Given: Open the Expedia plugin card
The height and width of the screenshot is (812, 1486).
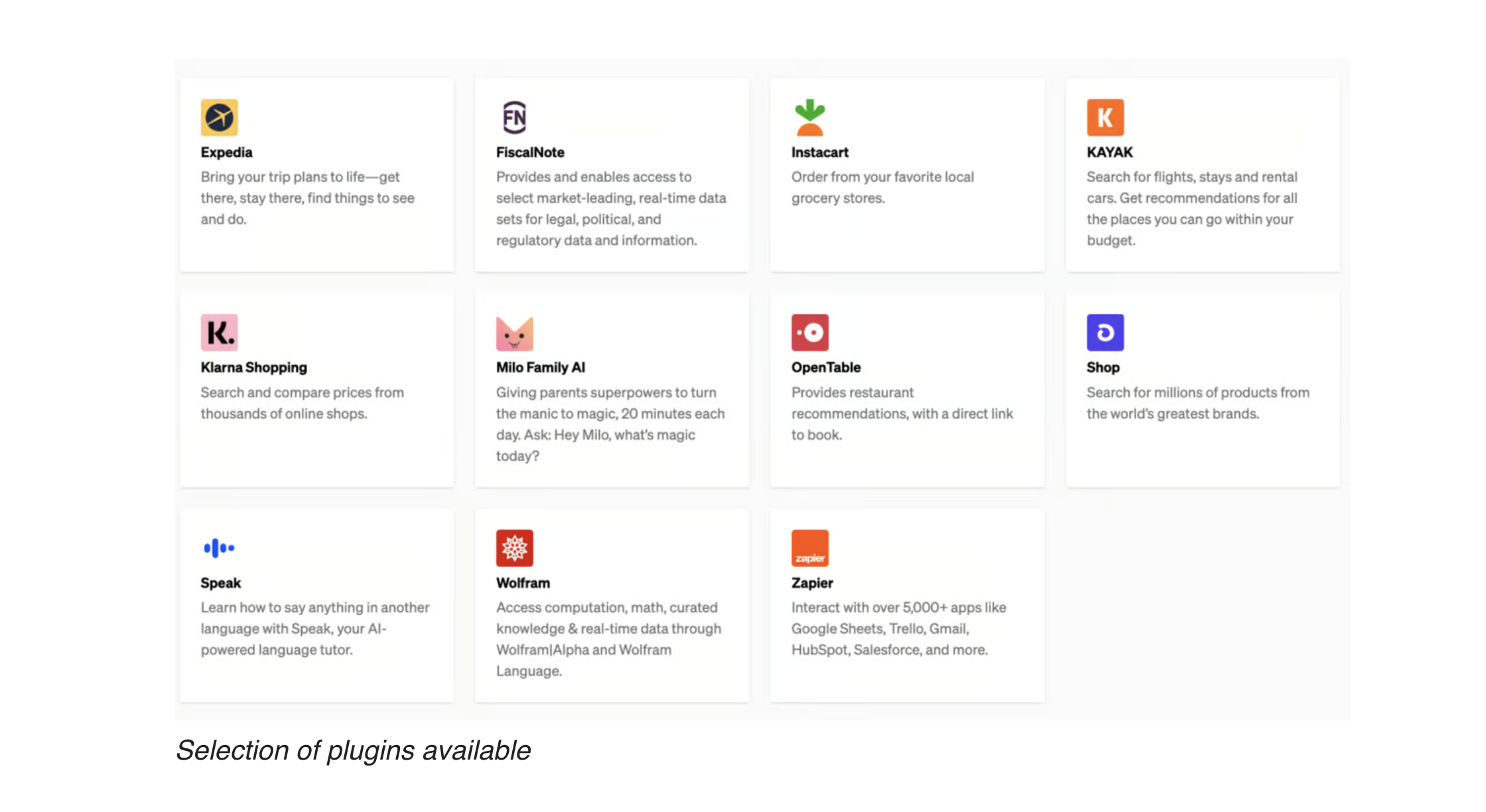Looking at the screenshot, I should (316, 174).
